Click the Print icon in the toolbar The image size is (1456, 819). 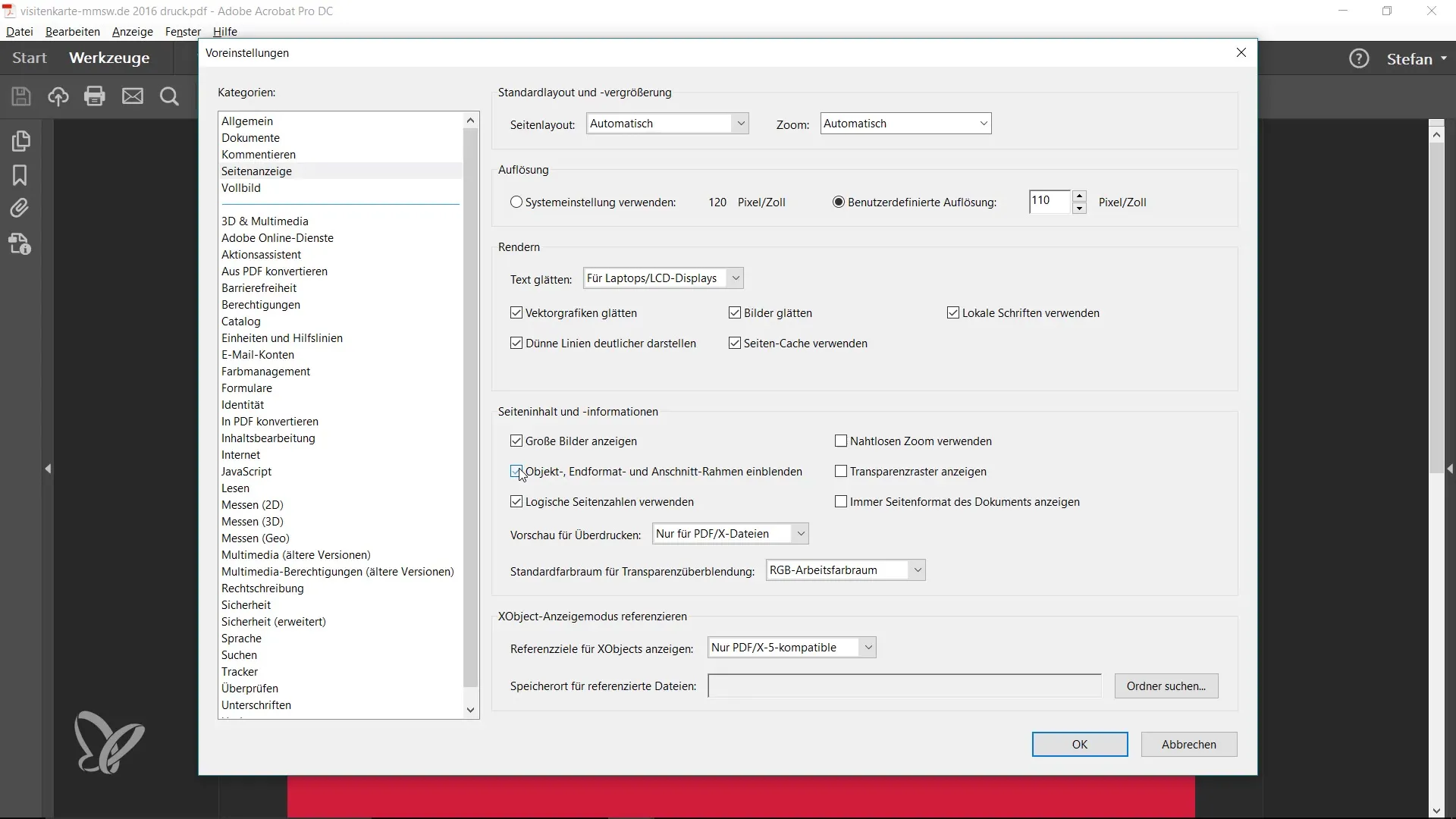point(95,96)
